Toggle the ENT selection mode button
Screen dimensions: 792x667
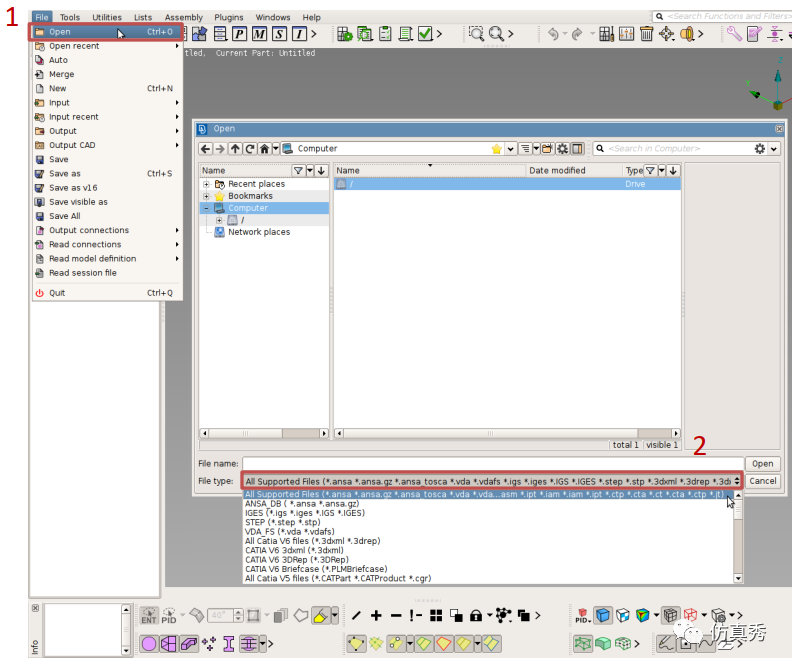pos(148,615)
